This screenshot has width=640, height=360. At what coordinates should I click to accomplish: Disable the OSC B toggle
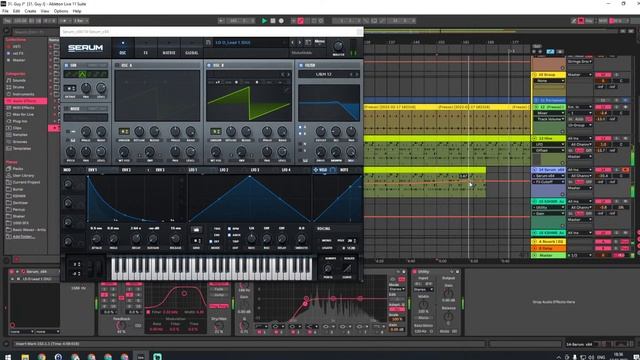[x=209, y=65]
